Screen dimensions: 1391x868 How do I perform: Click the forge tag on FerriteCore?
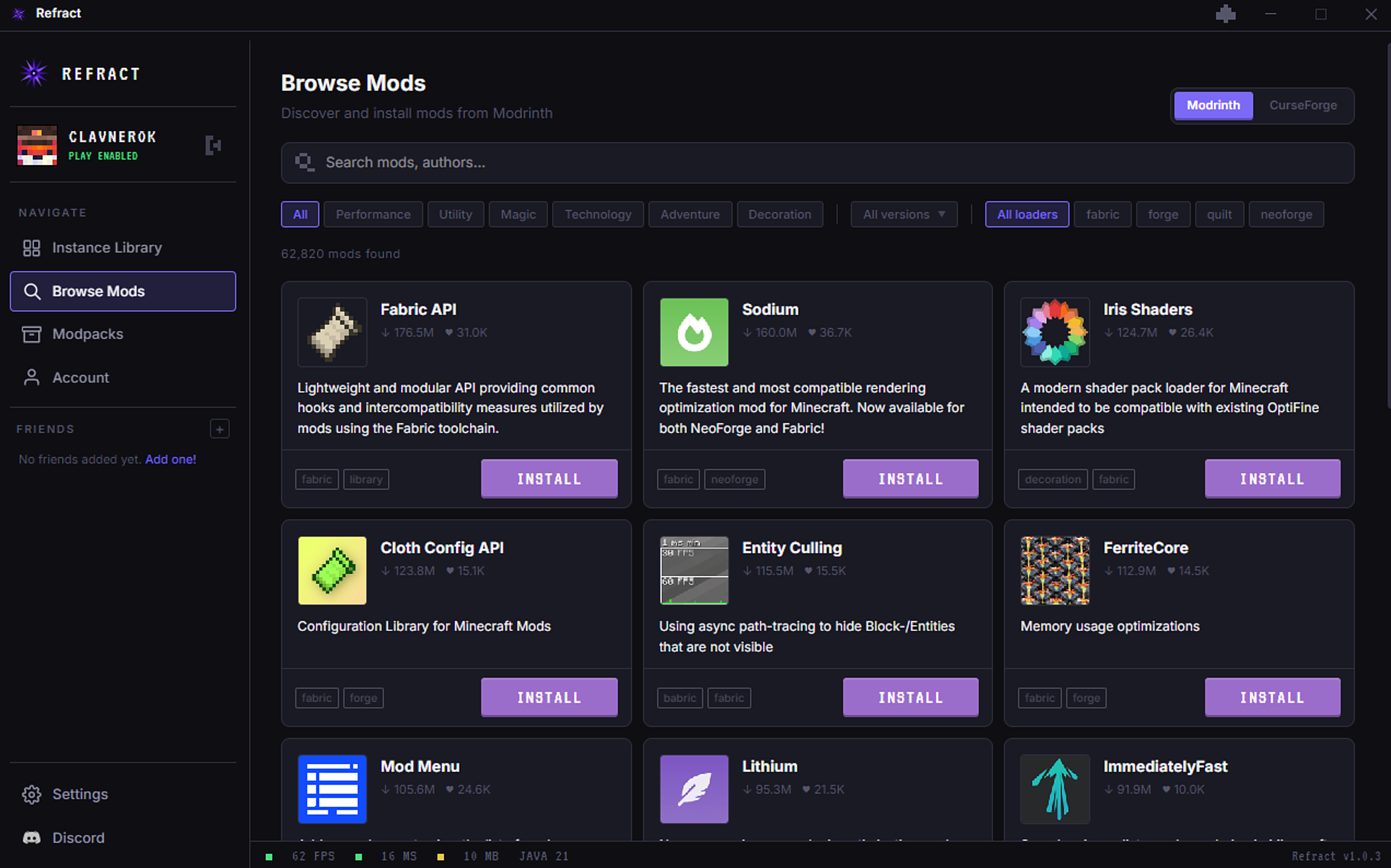tap(1086, 698)
